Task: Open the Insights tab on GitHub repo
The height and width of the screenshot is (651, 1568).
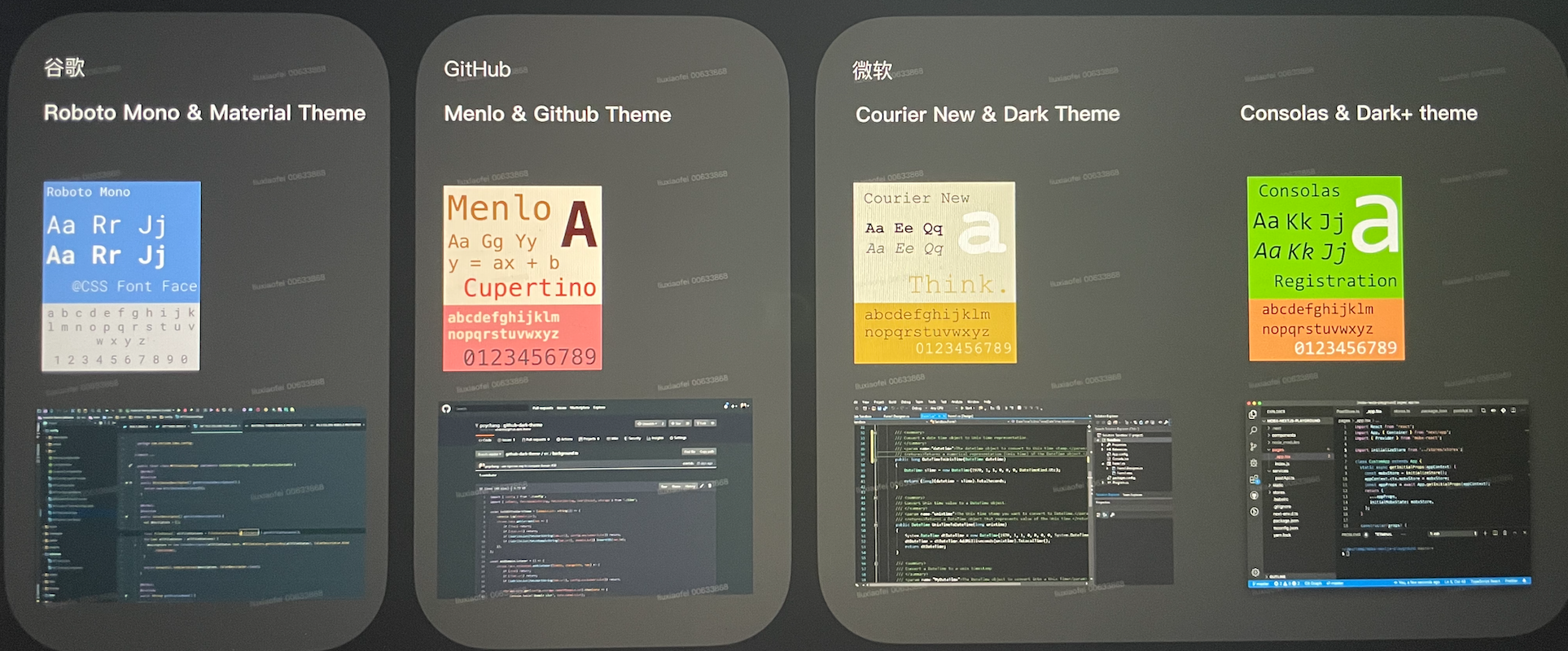Action: point(655,439)
